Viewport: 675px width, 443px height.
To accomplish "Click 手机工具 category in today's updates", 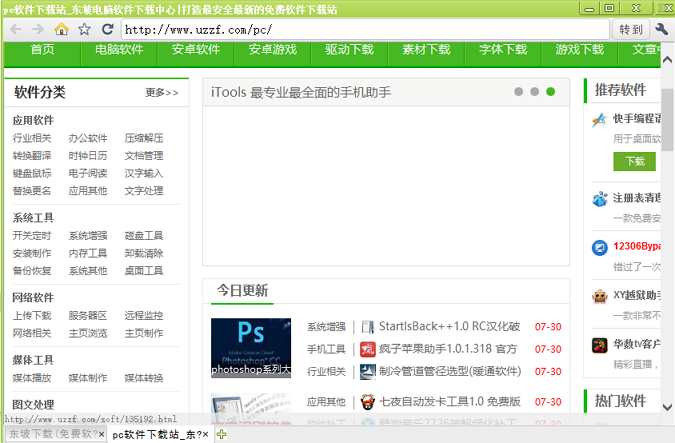I will 326,349.
